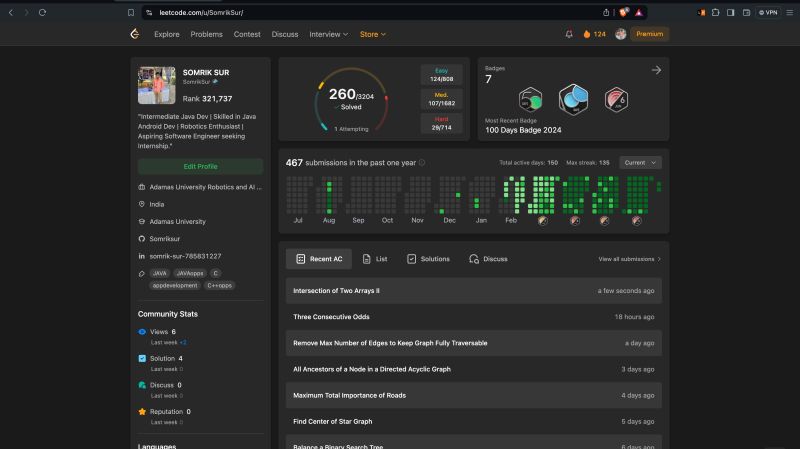This screenshot has height=449, width=800.
Task: Expand the Interview dropdown menu
Action: (x=329, y=34)
